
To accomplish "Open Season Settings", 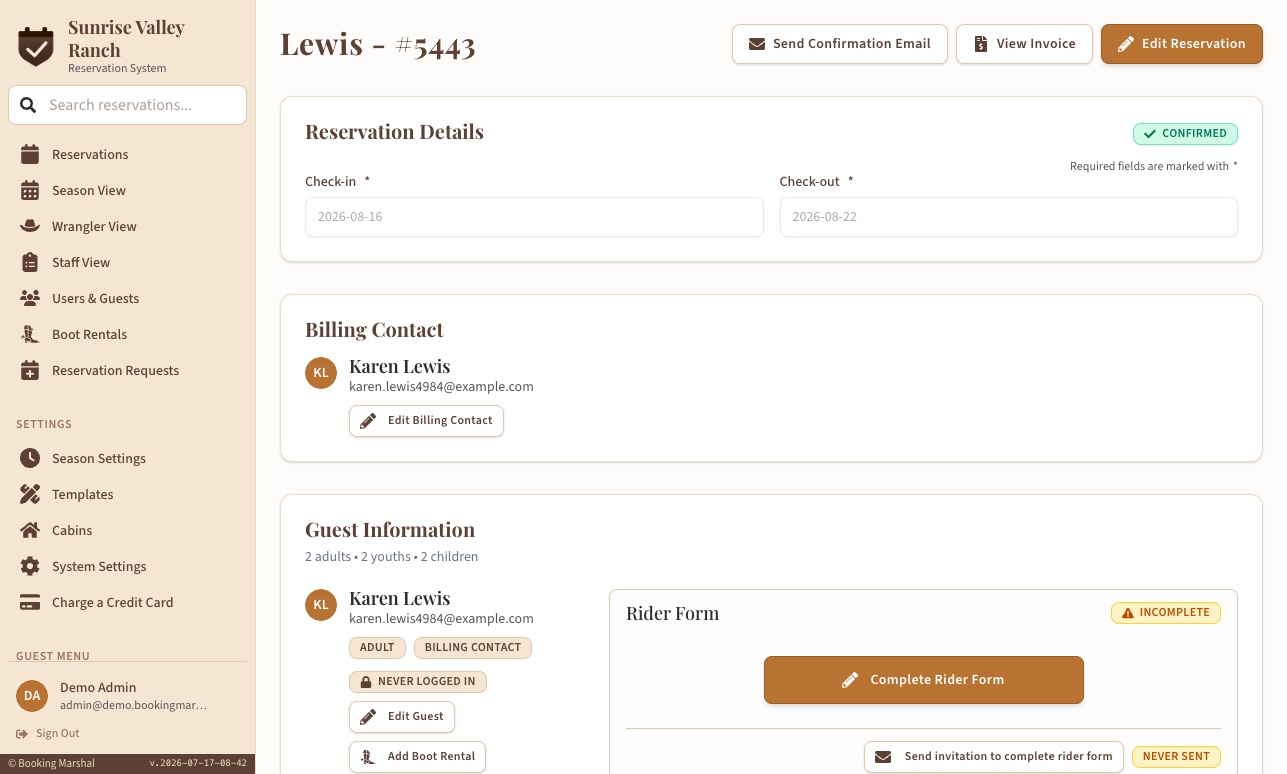I will click(127, 458).
